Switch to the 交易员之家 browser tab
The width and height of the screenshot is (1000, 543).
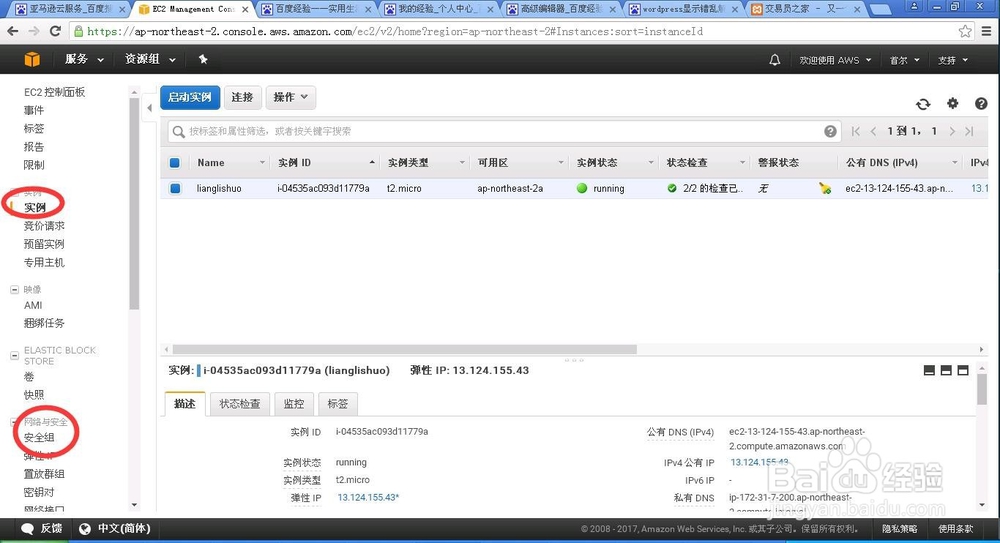pyautogui.click(x=805, y=9)
